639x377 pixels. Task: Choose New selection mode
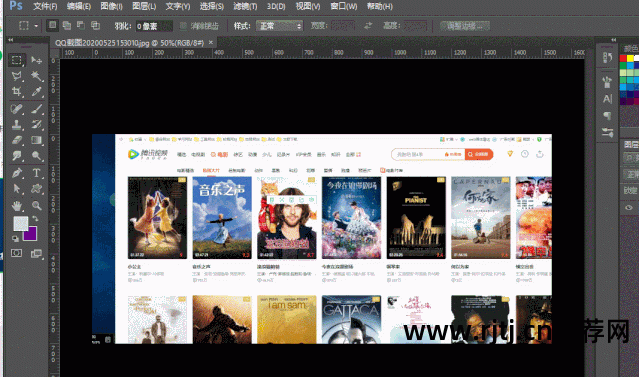point(53,26)
